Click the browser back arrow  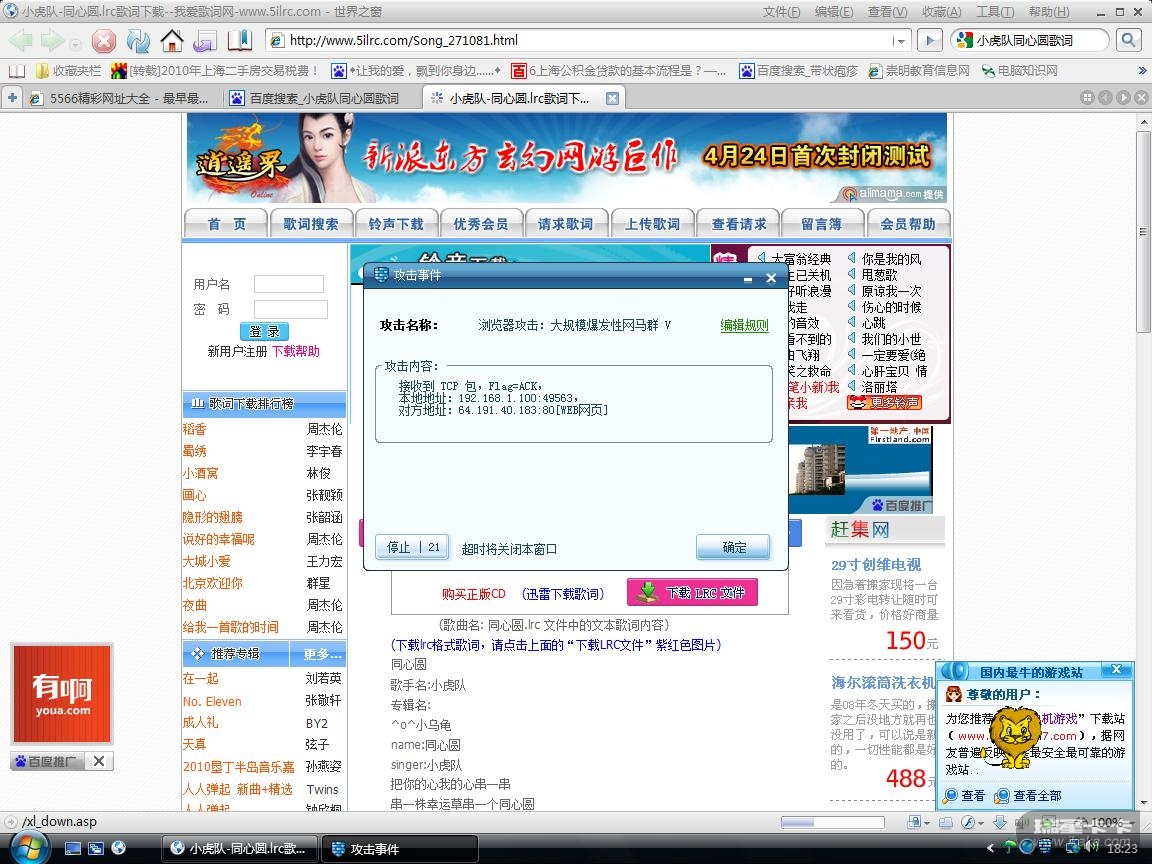20,40
